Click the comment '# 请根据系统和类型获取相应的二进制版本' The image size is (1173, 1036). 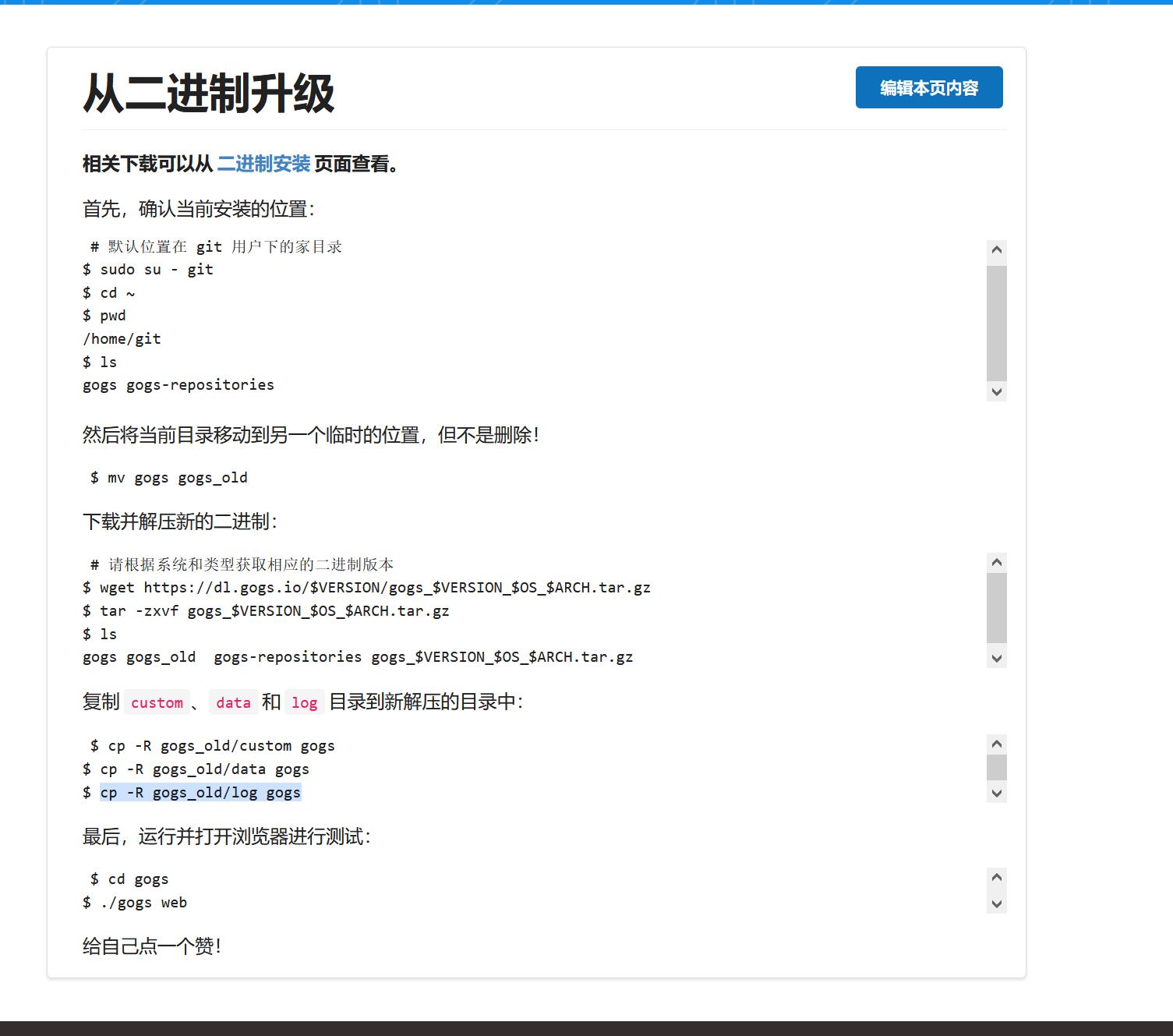click(242, 564)
